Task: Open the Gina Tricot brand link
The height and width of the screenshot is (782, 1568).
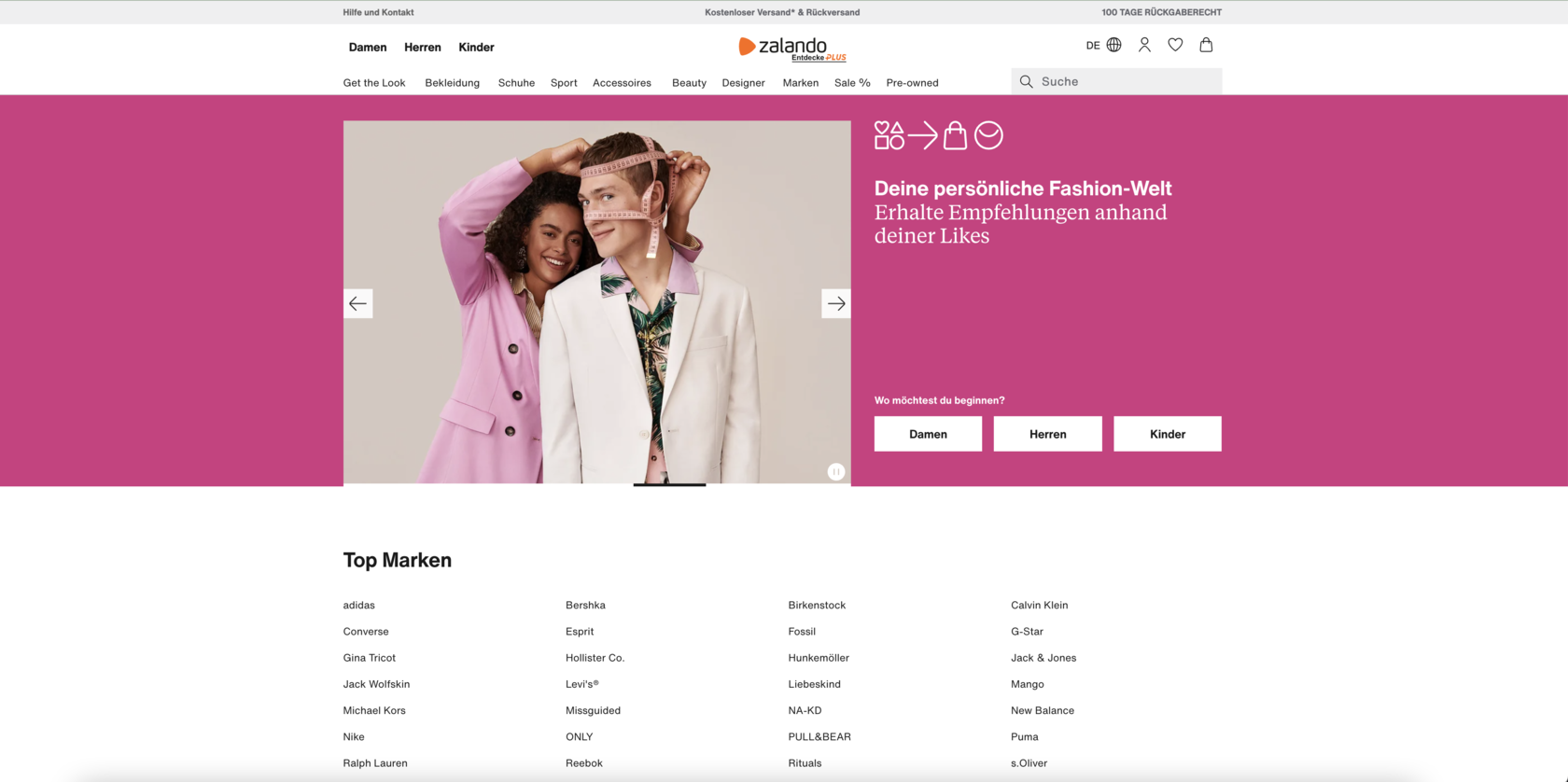Action: tap(370, 658)
